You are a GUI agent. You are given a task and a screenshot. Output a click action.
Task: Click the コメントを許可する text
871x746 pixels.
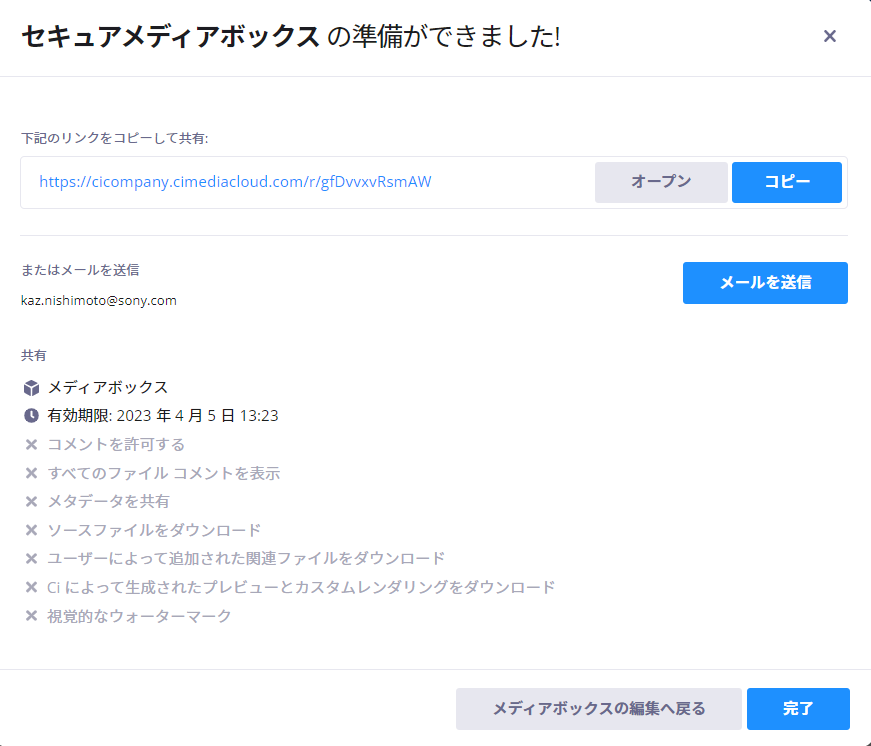pyautogui.click(x=116, y=444)
